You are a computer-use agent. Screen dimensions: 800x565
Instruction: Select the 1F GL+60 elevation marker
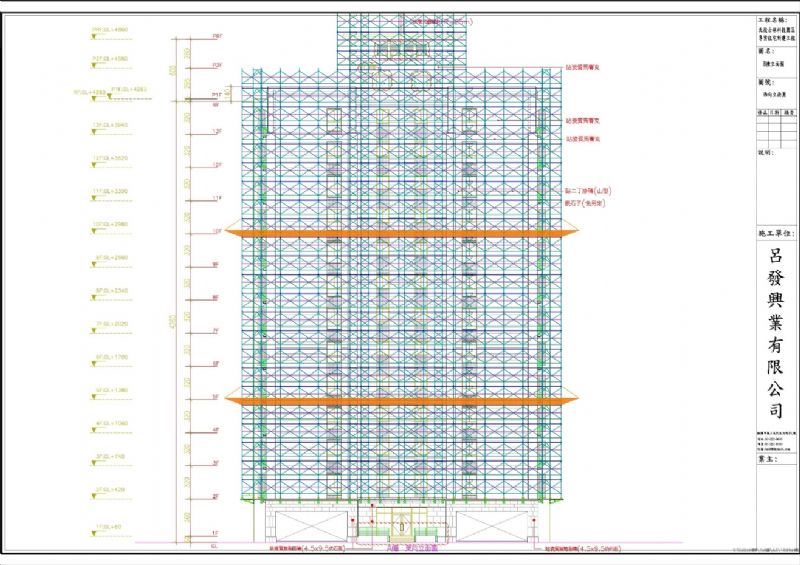coord(106,526)
